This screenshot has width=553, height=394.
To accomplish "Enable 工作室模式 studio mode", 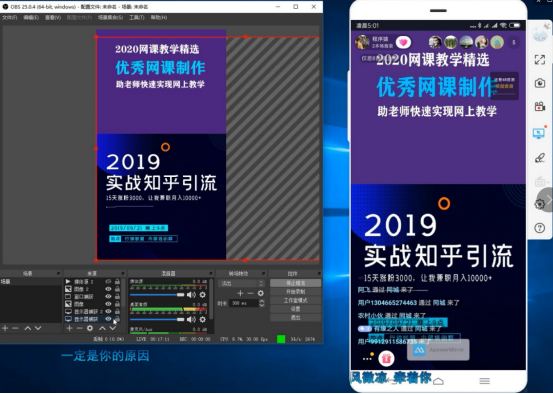I will tap(296, 300).
